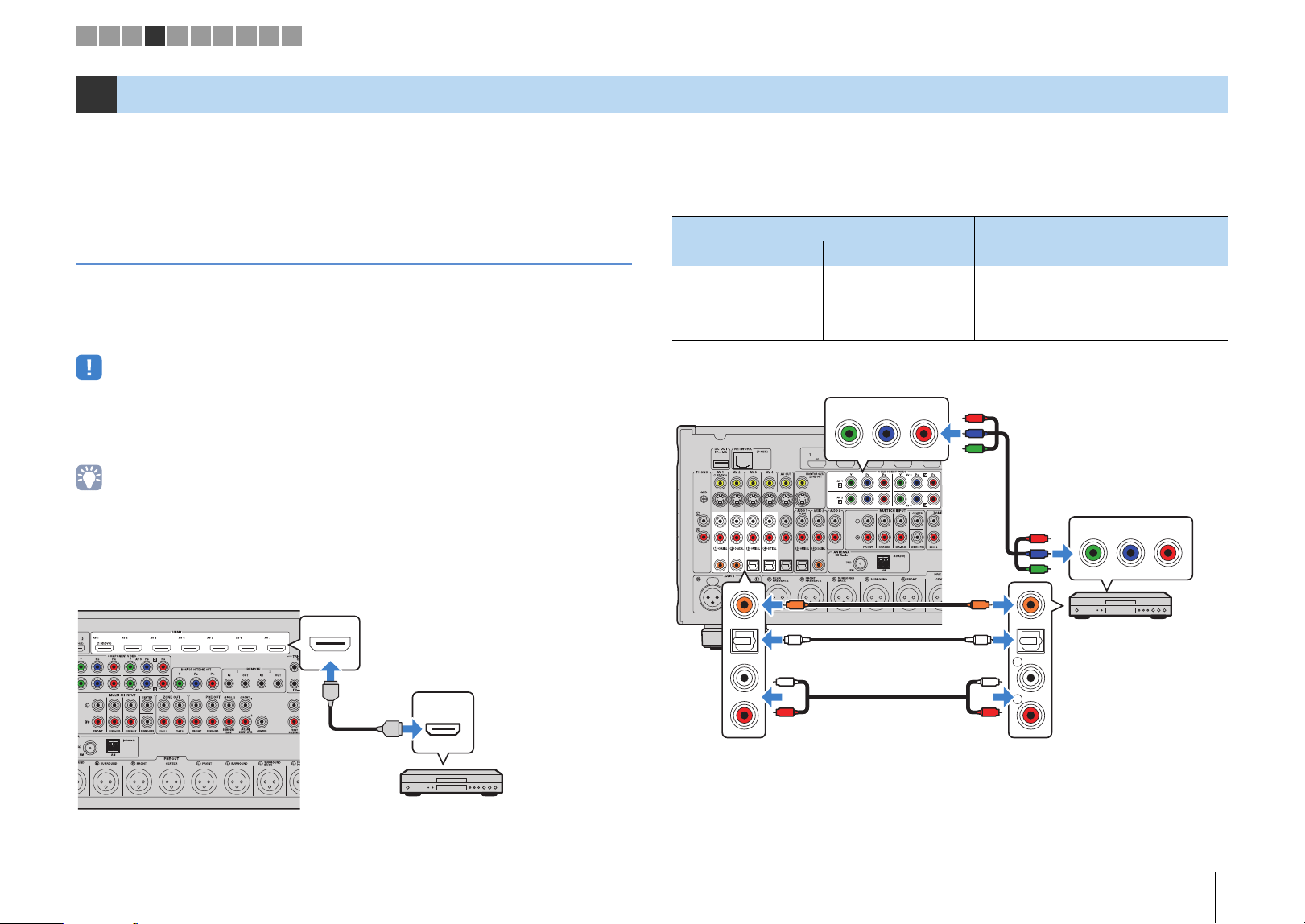Click the light bulb tip icon
The height and width of the screenshot is (924, 1305).
(89, 477)
